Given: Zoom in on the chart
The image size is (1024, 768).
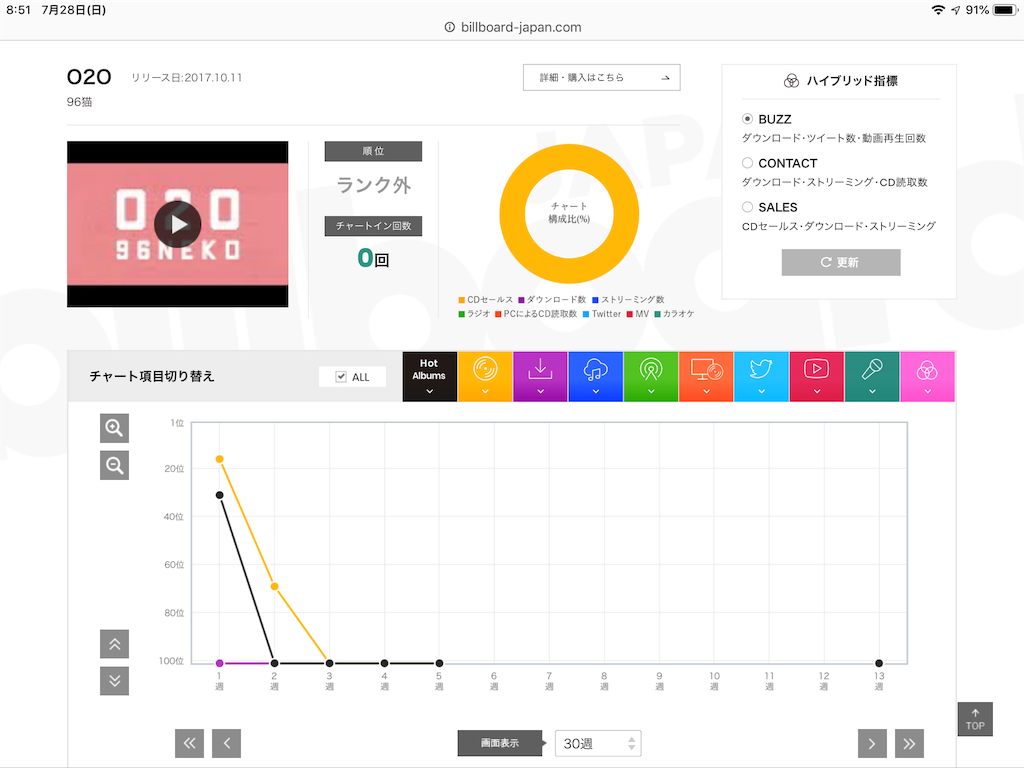Looking at the screenshot, I should pos(114,428).
